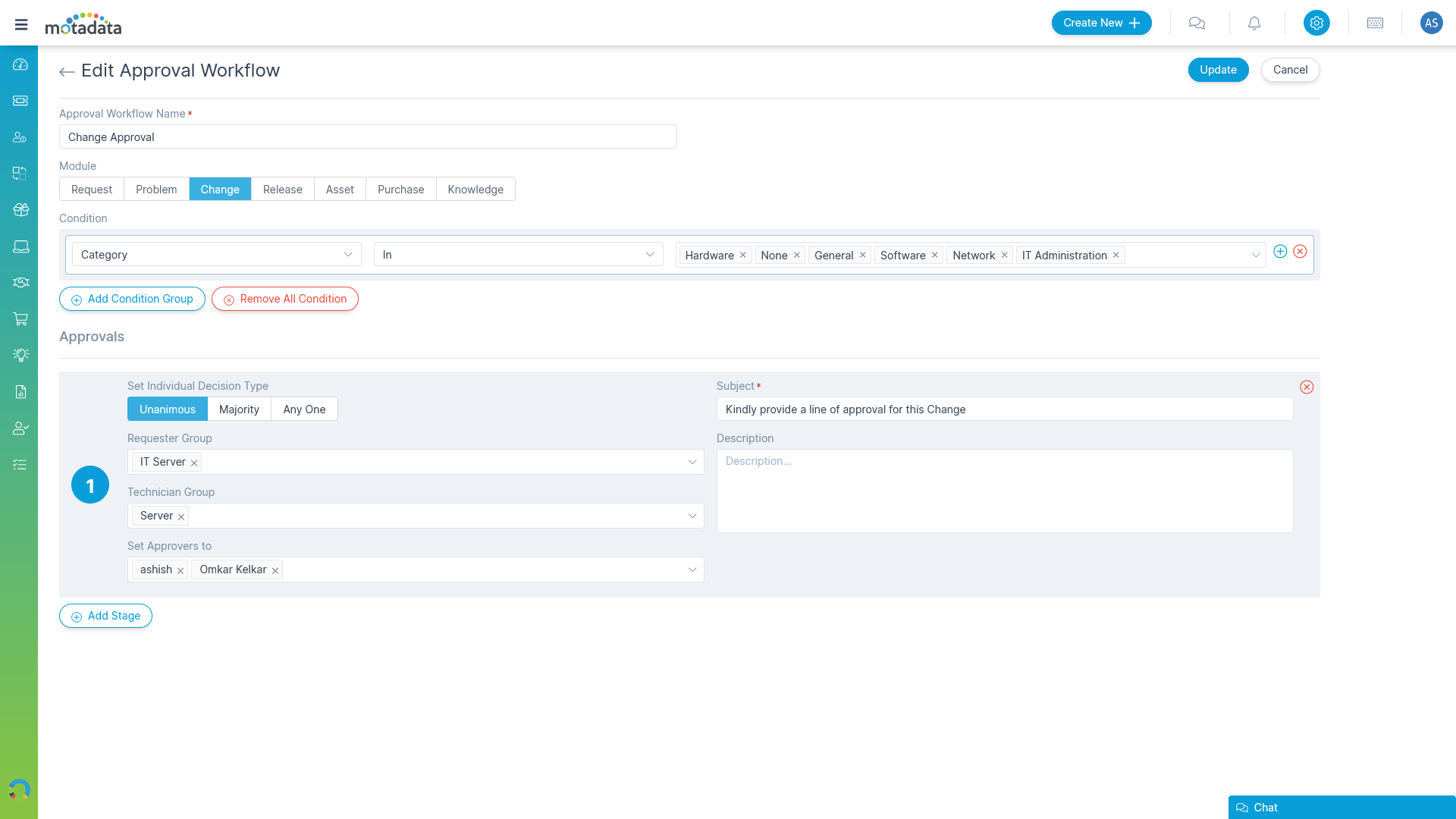Expand the Requester Group dropdown

pos(692,462)
